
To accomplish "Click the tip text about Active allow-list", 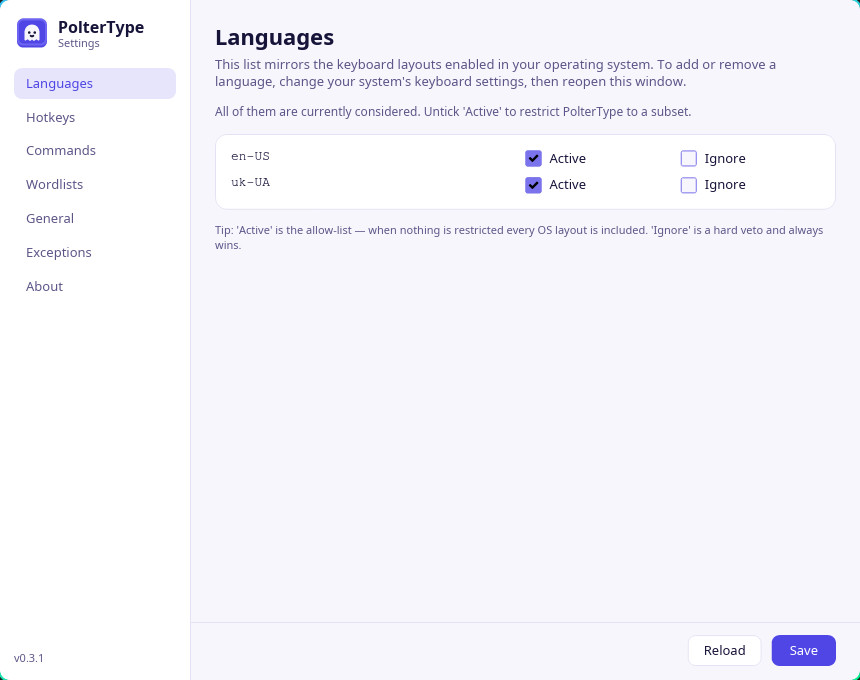I will [519, 237].
